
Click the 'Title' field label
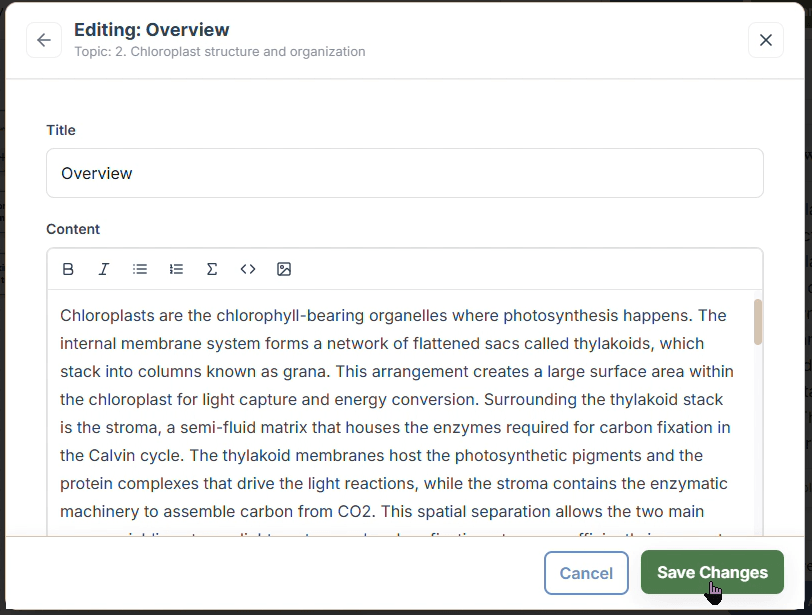pyautogui.click(x=61, y=130)
